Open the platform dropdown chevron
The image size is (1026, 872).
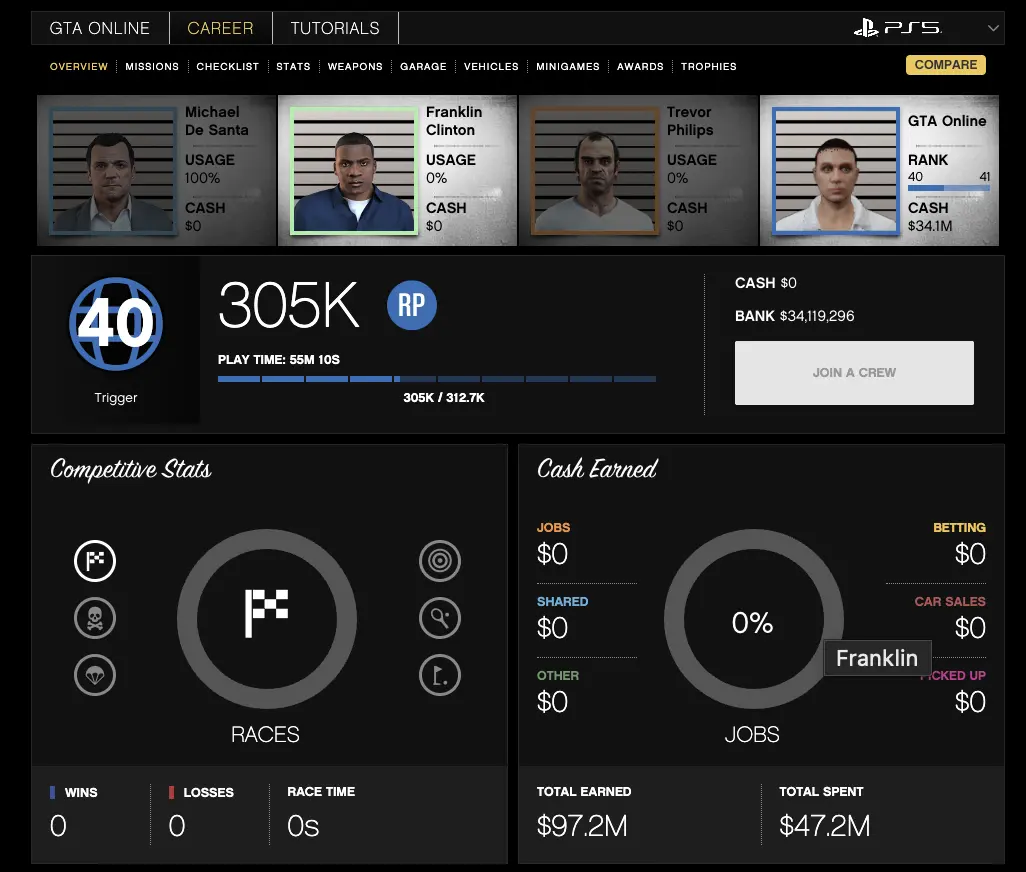(993, 28)
